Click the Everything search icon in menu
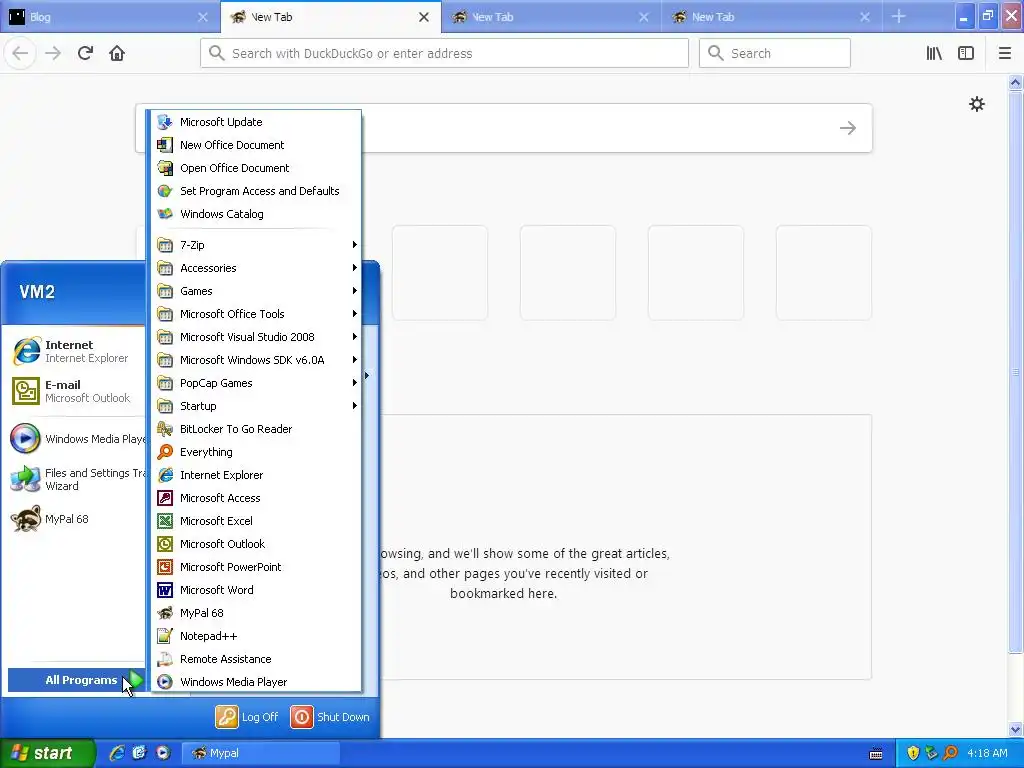The height and width of the screenshot is (768, 1024). click(x=165, y=452)
